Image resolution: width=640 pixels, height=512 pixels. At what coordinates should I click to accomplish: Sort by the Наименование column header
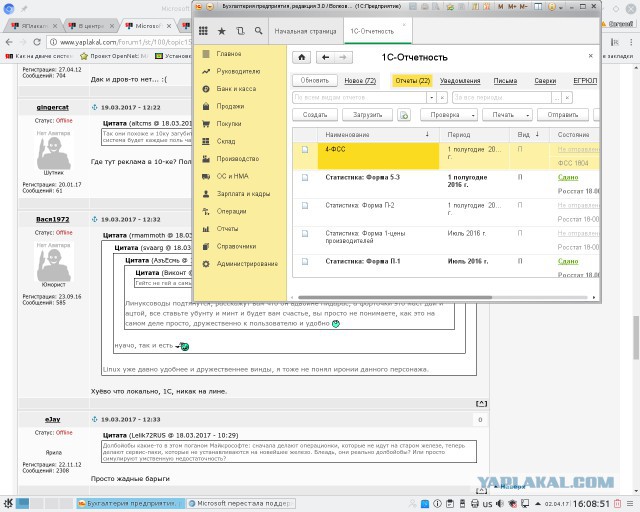(378, 134)
